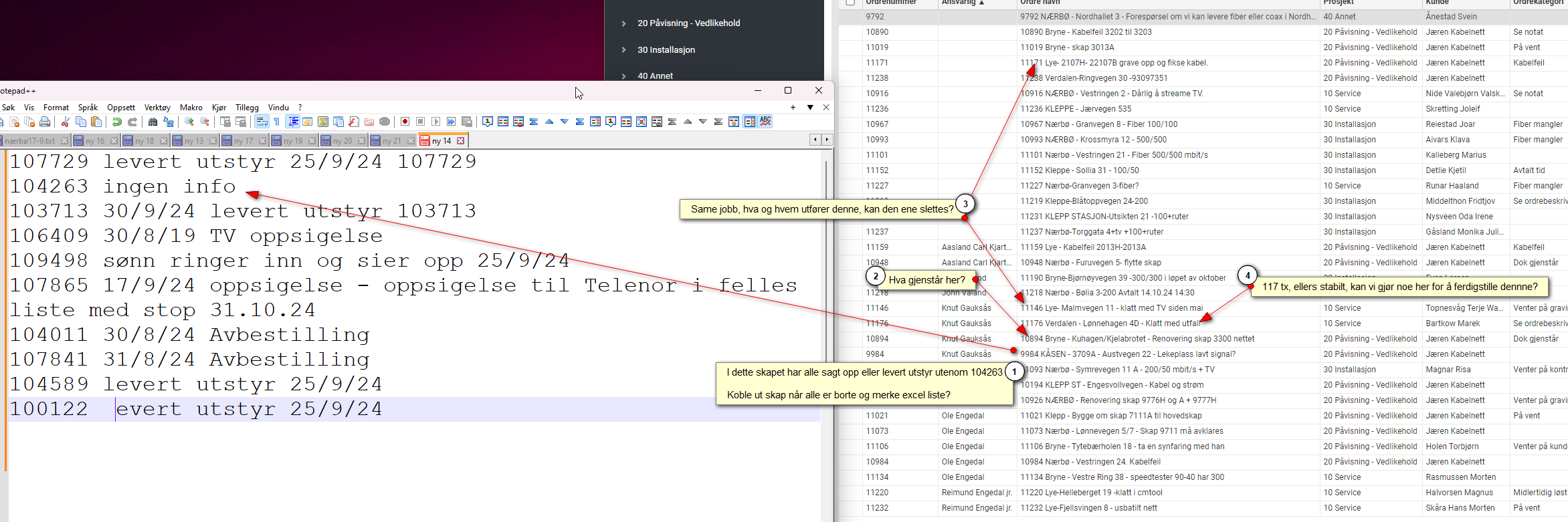Open the Format menu
This screenshot has width=1568, height=522.
[56, 108]
